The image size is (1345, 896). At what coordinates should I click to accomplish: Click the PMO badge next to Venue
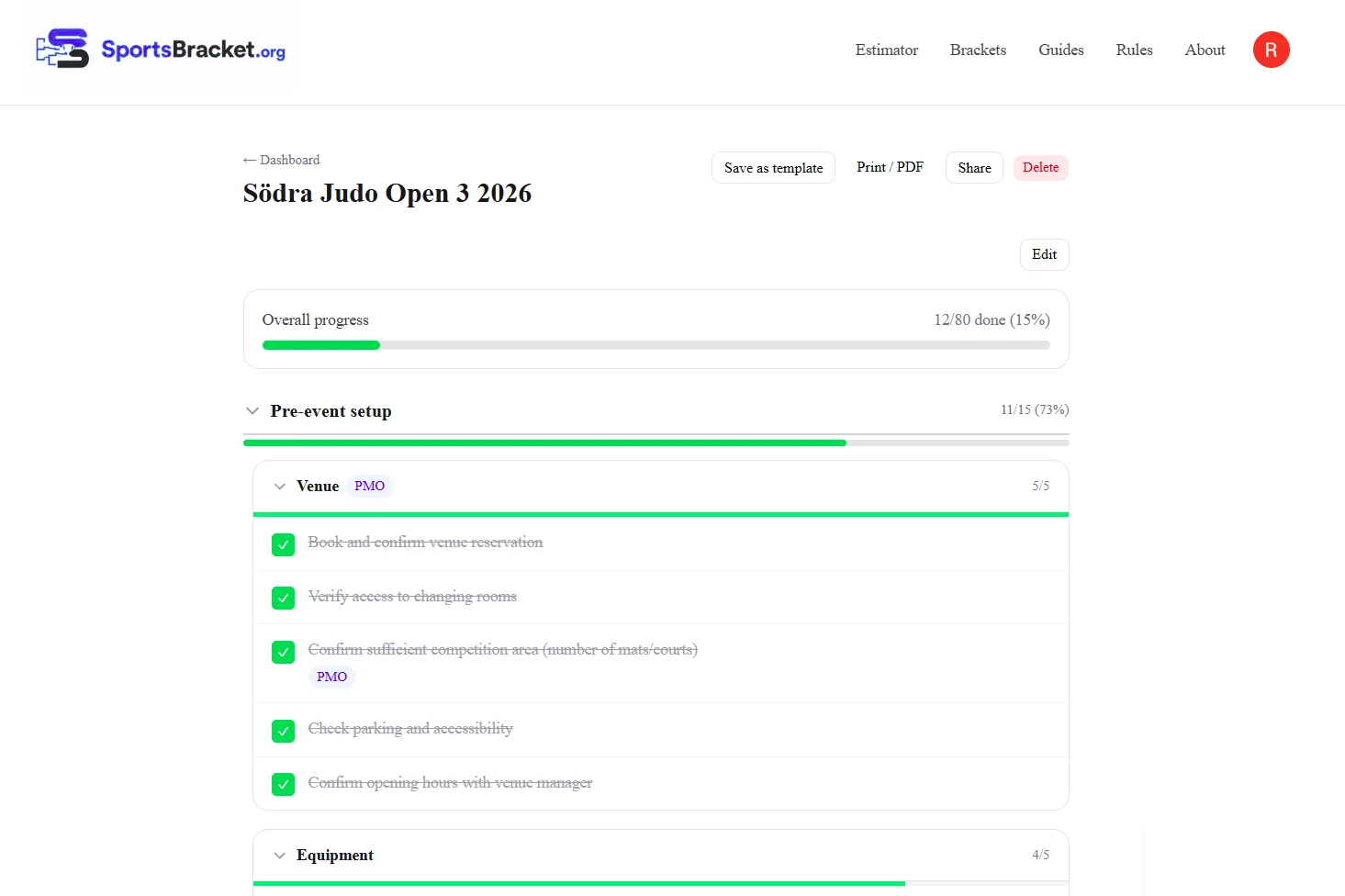[369, 486]
